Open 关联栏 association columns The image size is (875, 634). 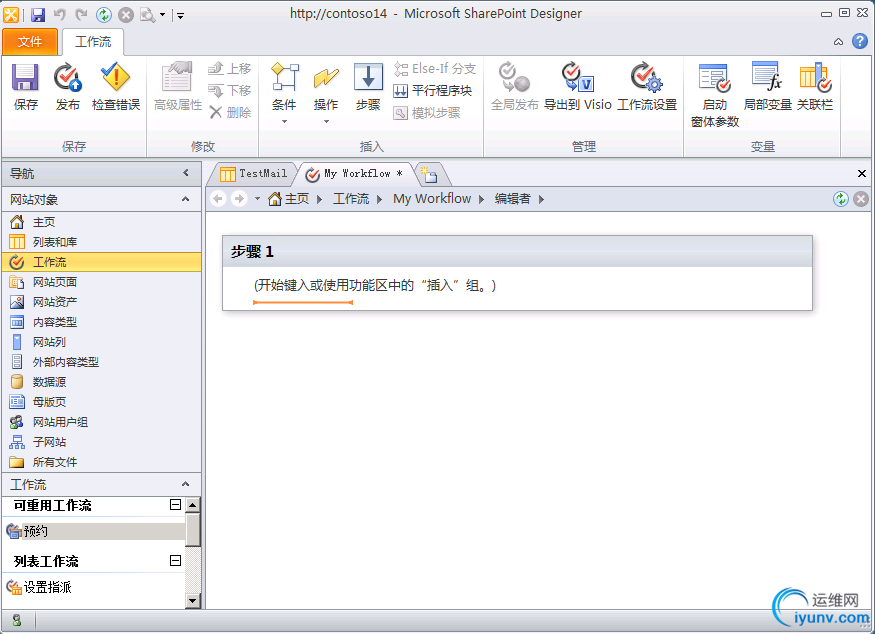(x=815, y=87)
